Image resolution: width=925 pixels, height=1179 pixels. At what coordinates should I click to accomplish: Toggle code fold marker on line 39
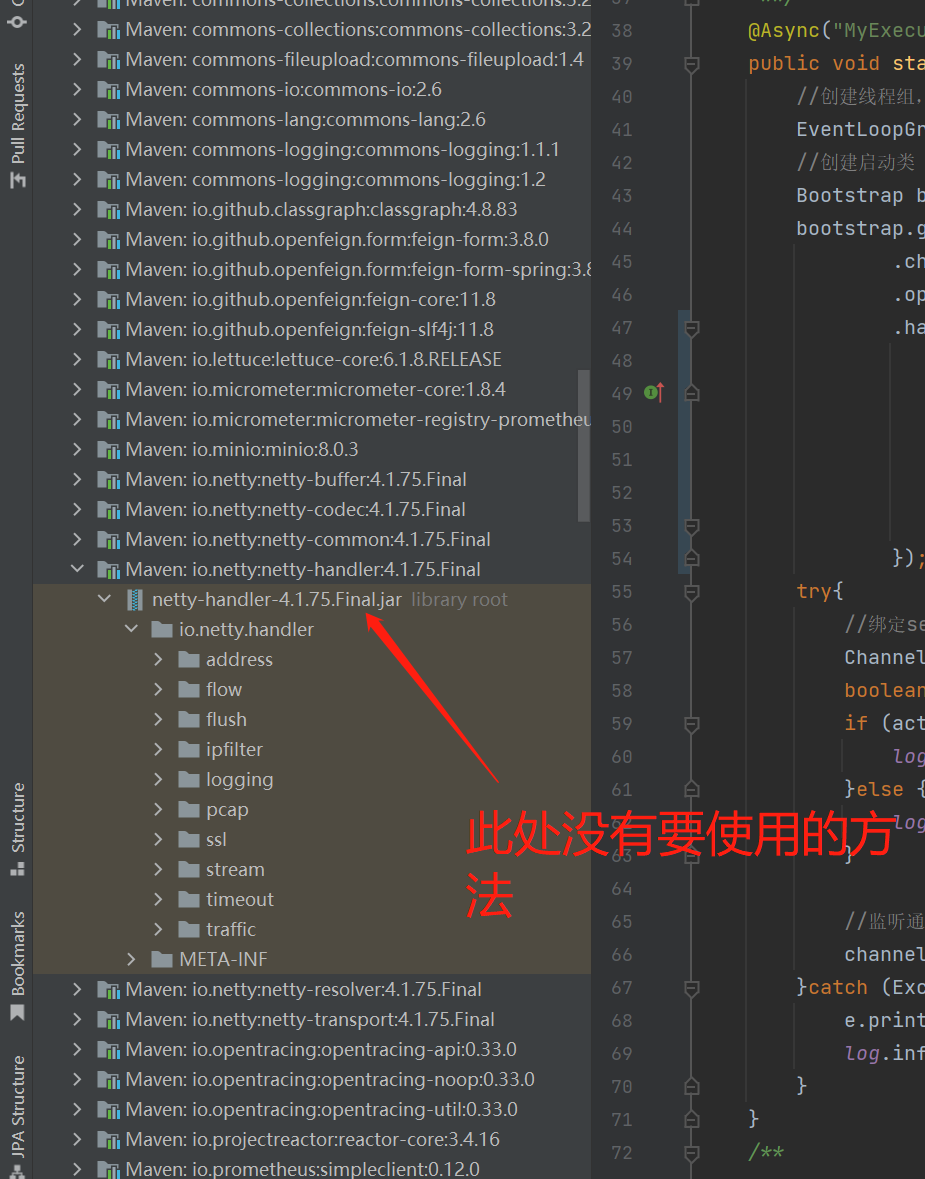pyautogui.click(x=692, y=65)
